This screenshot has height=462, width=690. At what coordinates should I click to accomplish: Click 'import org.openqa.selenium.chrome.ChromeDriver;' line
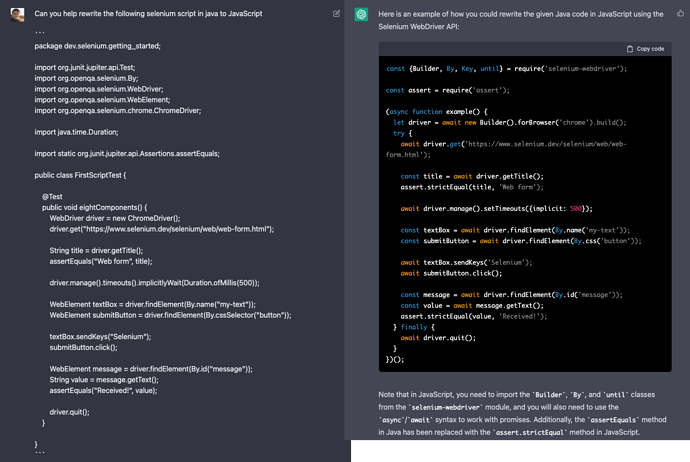pos(118,110)
